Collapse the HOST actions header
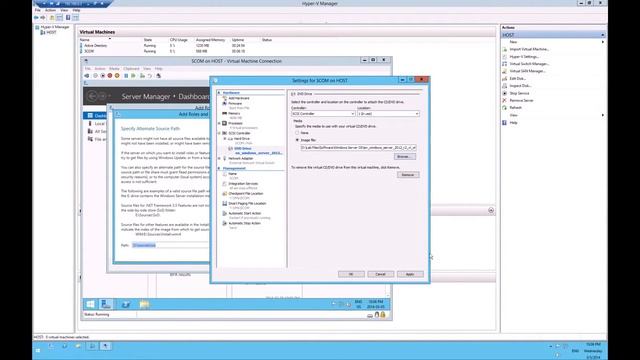 602,35
